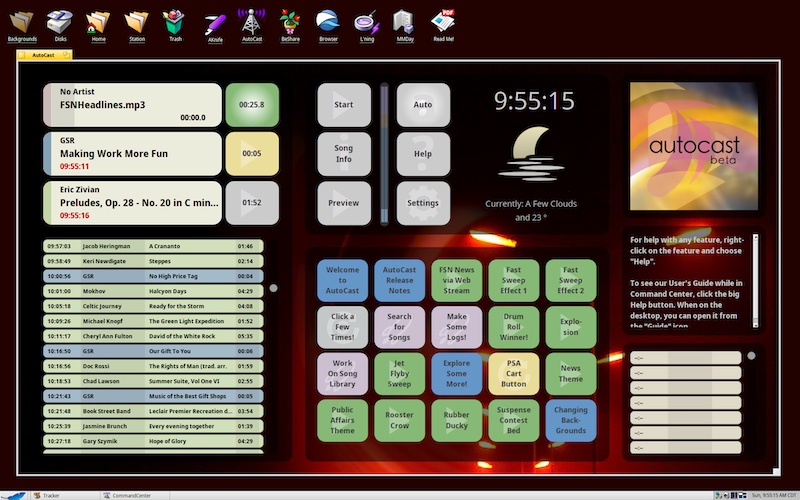Trigger the Public Affairs Theme cart
Image resolution: width=800 pixels, height=500 pixels.
(x=342, y=420)
